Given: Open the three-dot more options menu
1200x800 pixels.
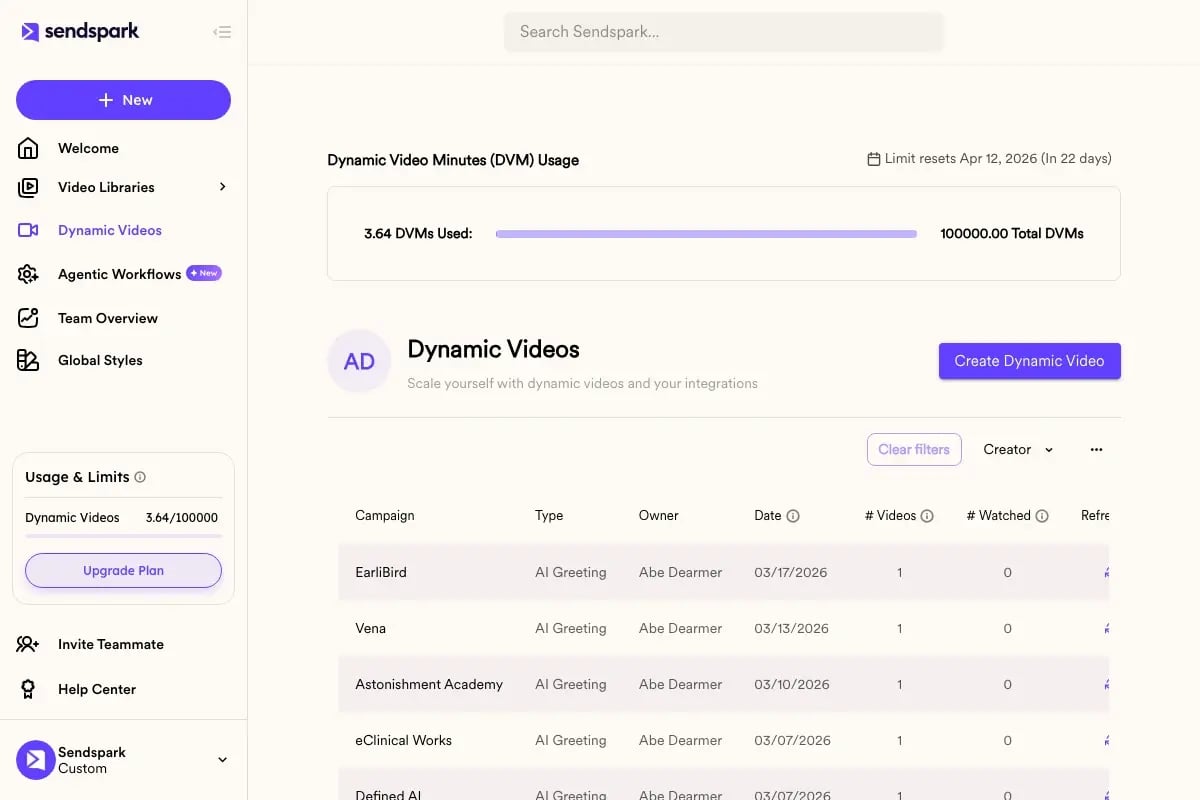Looking at the screenshot, I should pos(1096,449).
